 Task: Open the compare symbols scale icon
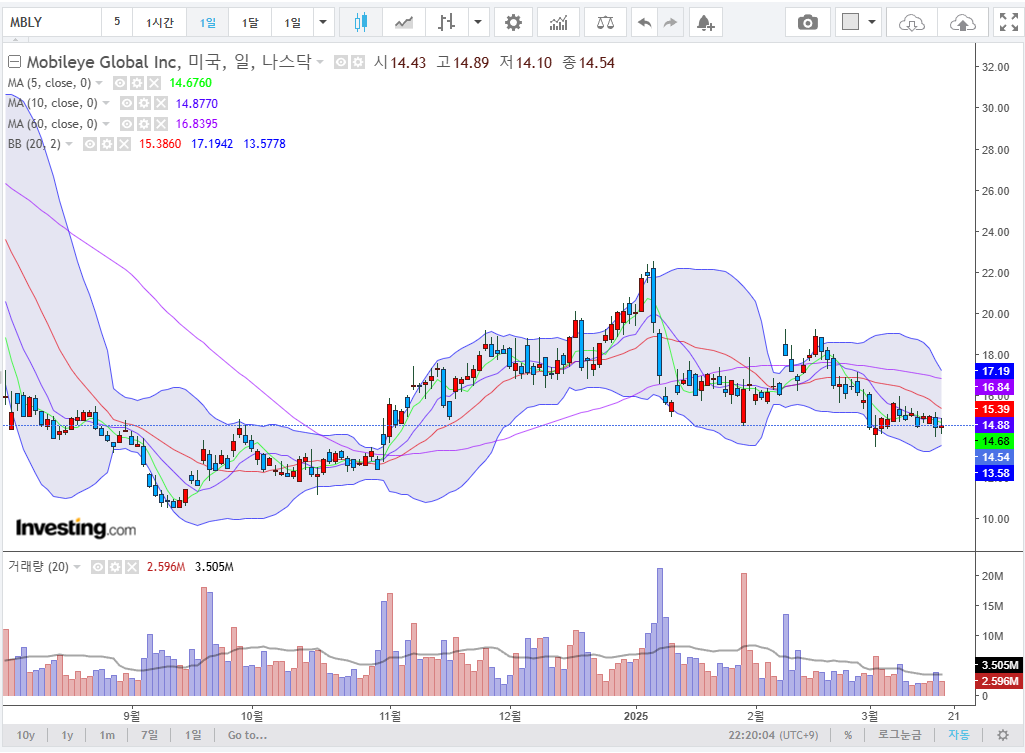[605, 23]
